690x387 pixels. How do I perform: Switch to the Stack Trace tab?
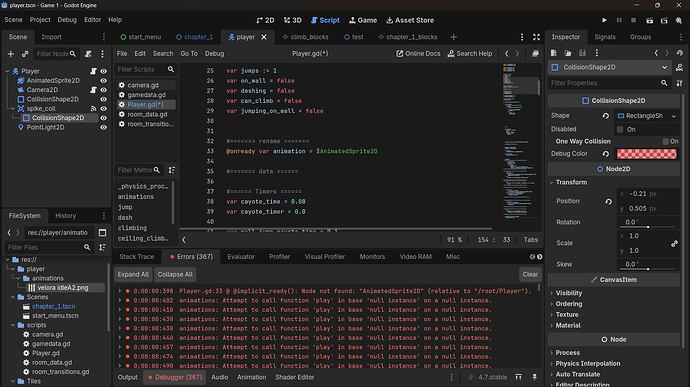pyautogui.click(x=137, y=257)
